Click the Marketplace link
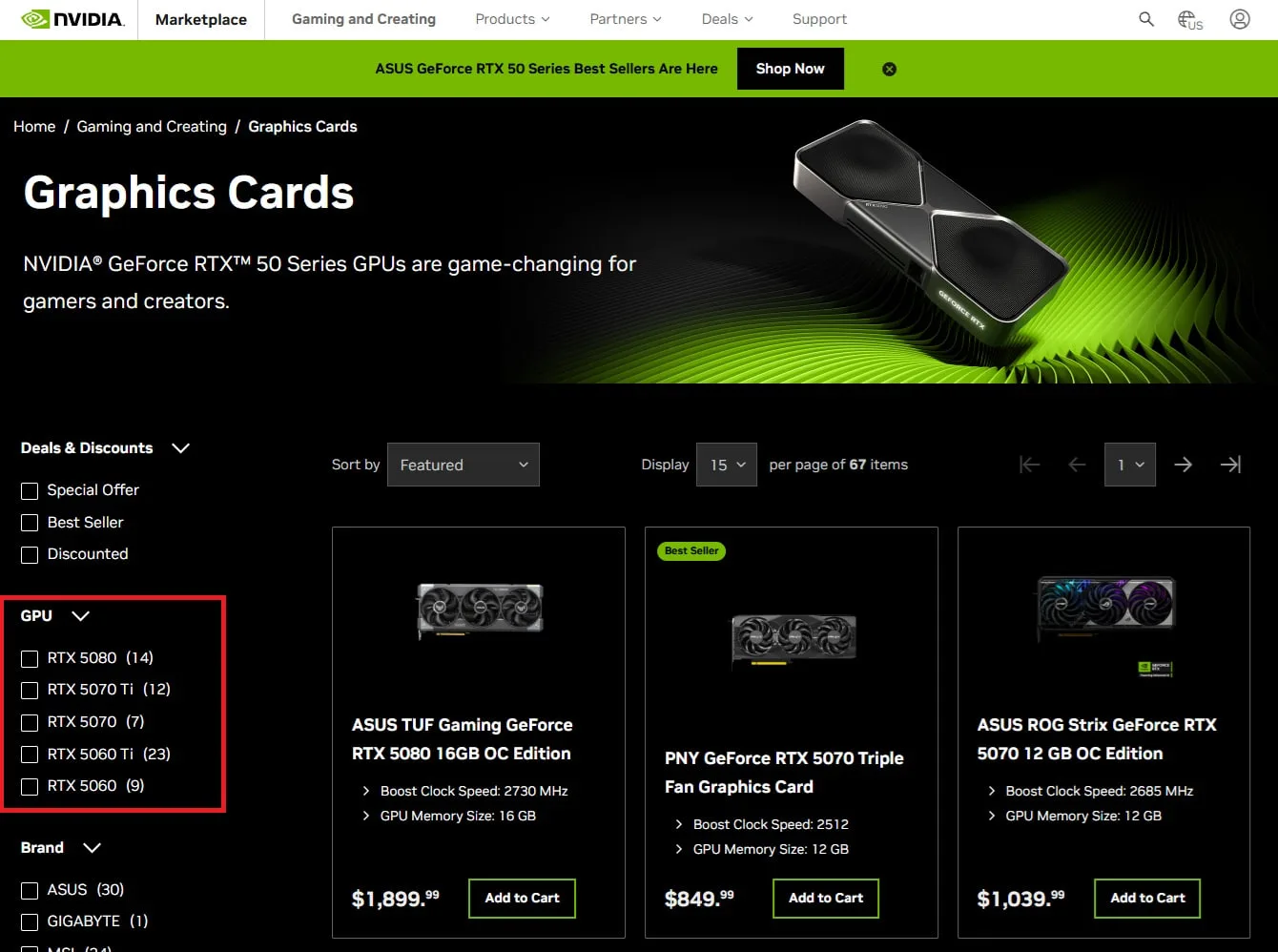This screenshot has width=1278, height=952. (x=201, y=19)
